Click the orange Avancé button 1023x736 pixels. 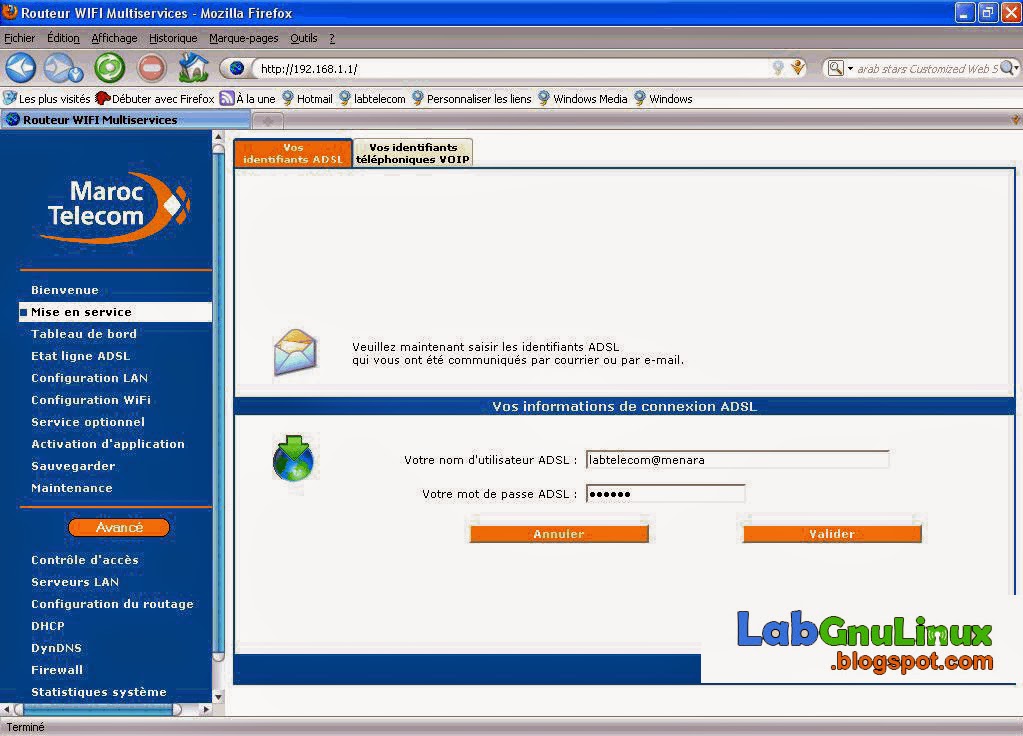119,527
